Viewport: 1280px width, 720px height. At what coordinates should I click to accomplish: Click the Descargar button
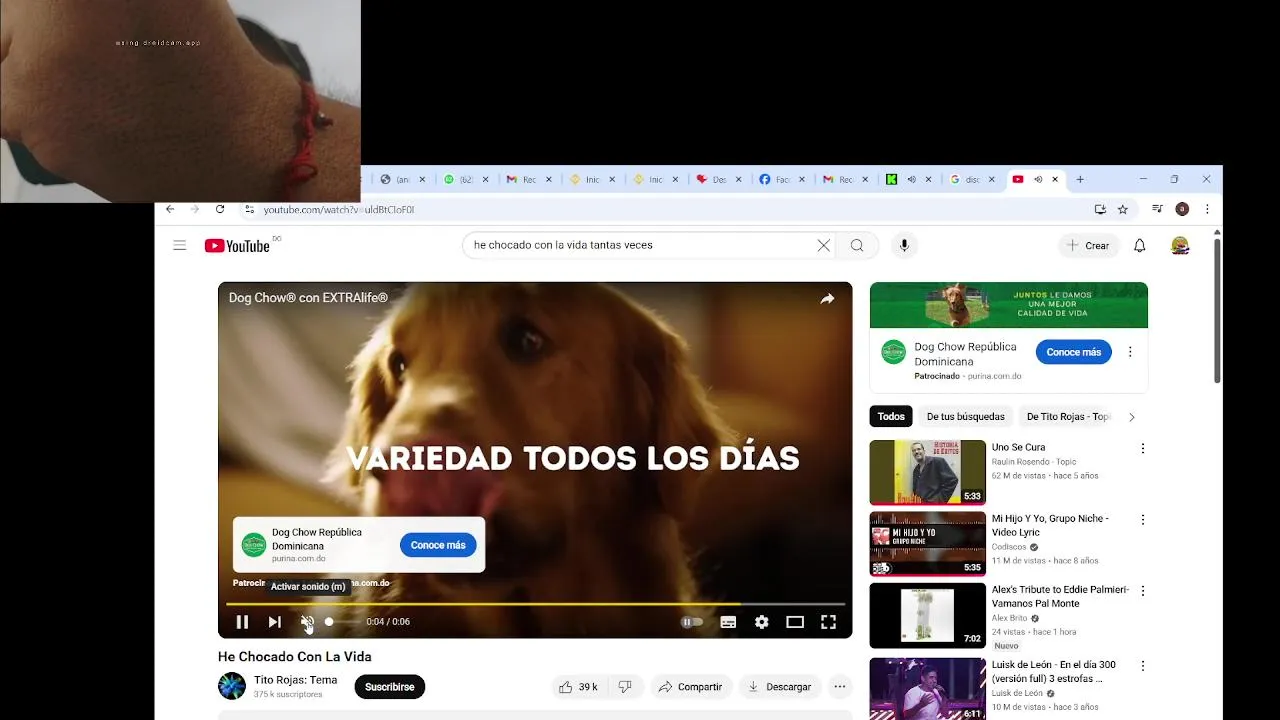(x=780, y=687)
